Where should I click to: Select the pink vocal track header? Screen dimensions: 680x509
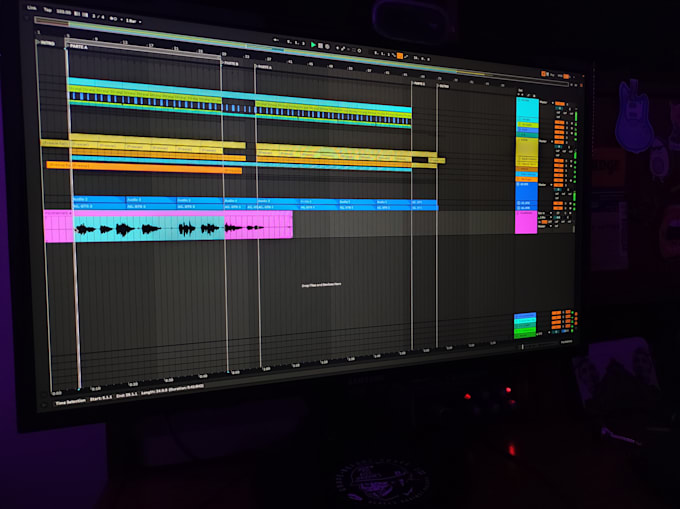tap(526, 222)
